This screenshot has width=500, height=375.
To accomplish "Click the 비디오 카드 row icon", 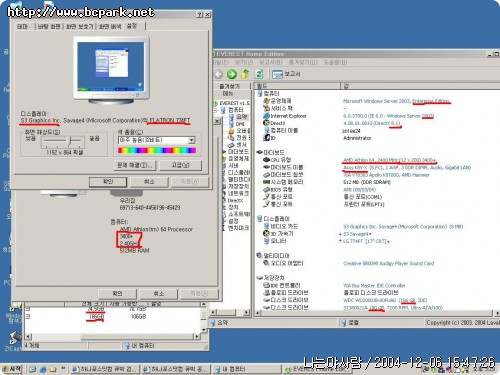I will click(266, 226).
